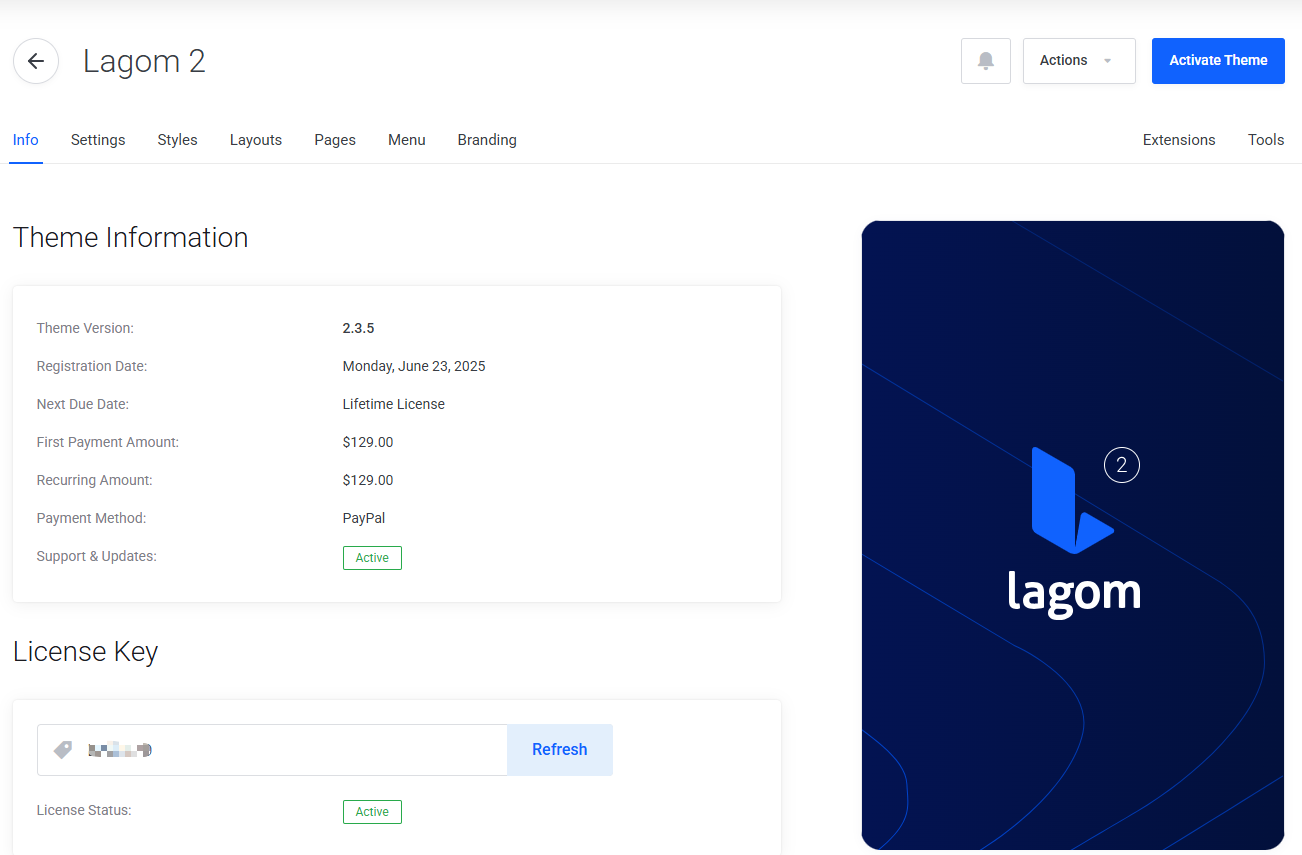The image size is (1302, 855).
Task: Select the Layouts tab
Action: coord(256,140)
